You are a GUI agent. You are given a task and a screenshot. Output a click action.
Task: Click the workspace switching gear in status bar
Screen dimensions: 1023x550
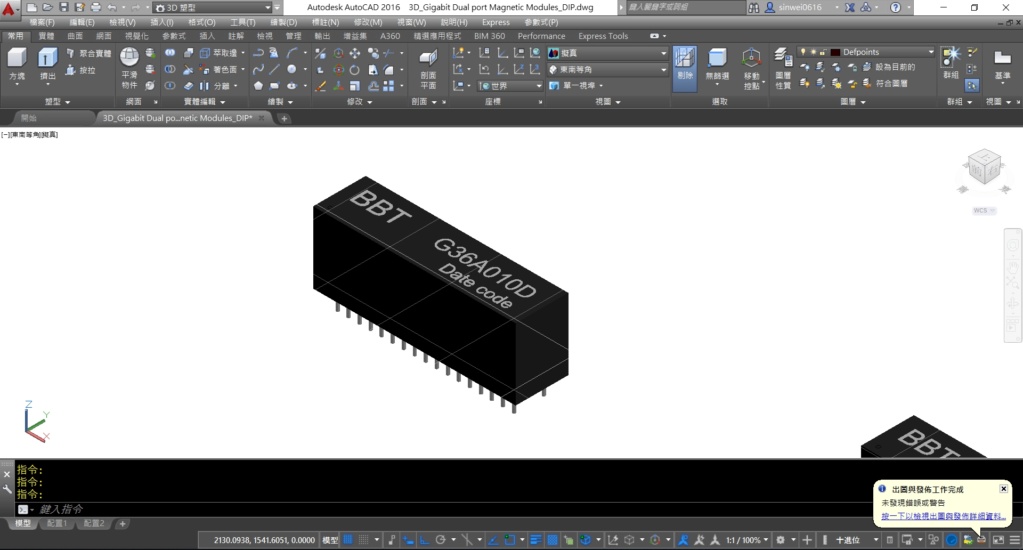tap(780, 540)
